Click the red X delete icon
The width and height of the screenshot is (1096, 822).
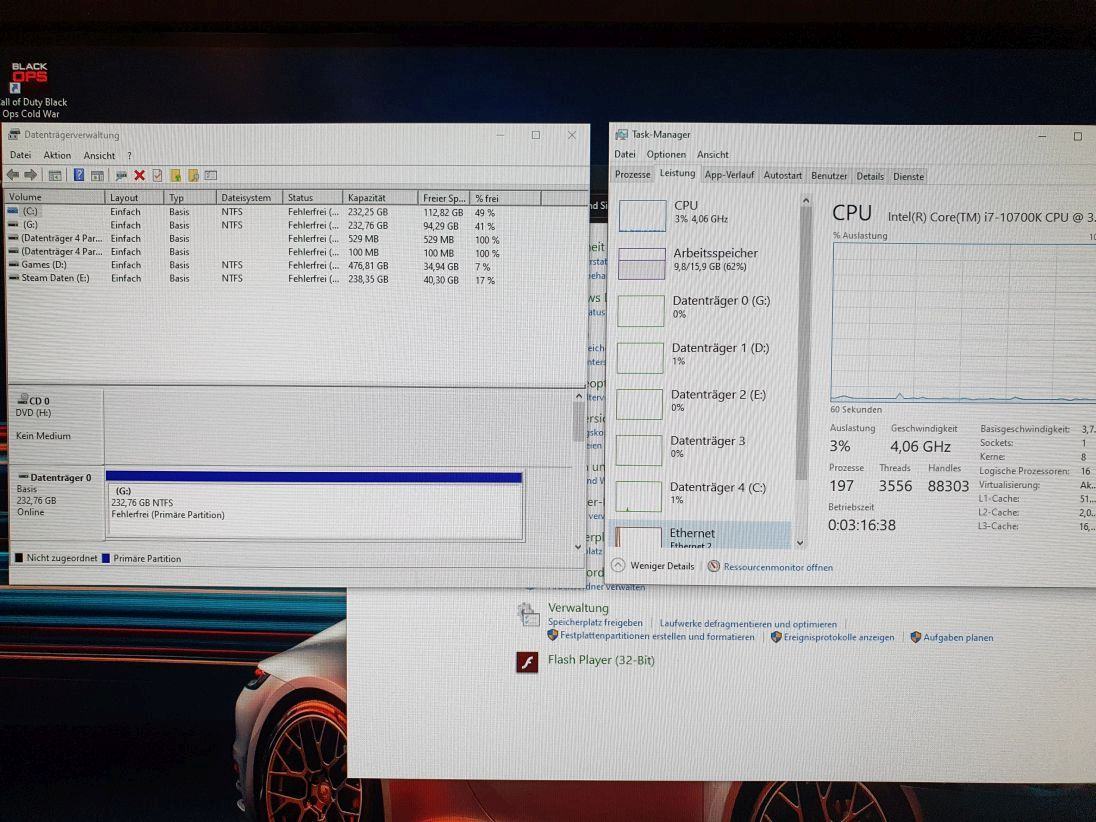click(x=139, y=175)
